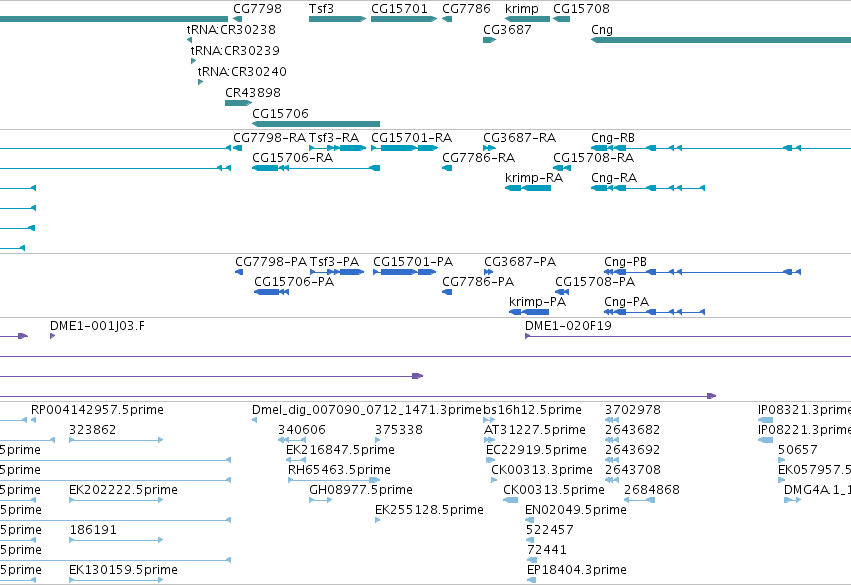The image size is (851, 585).
Task: Select EK130159.5prime EST label
Action: [x=123, y=570]
